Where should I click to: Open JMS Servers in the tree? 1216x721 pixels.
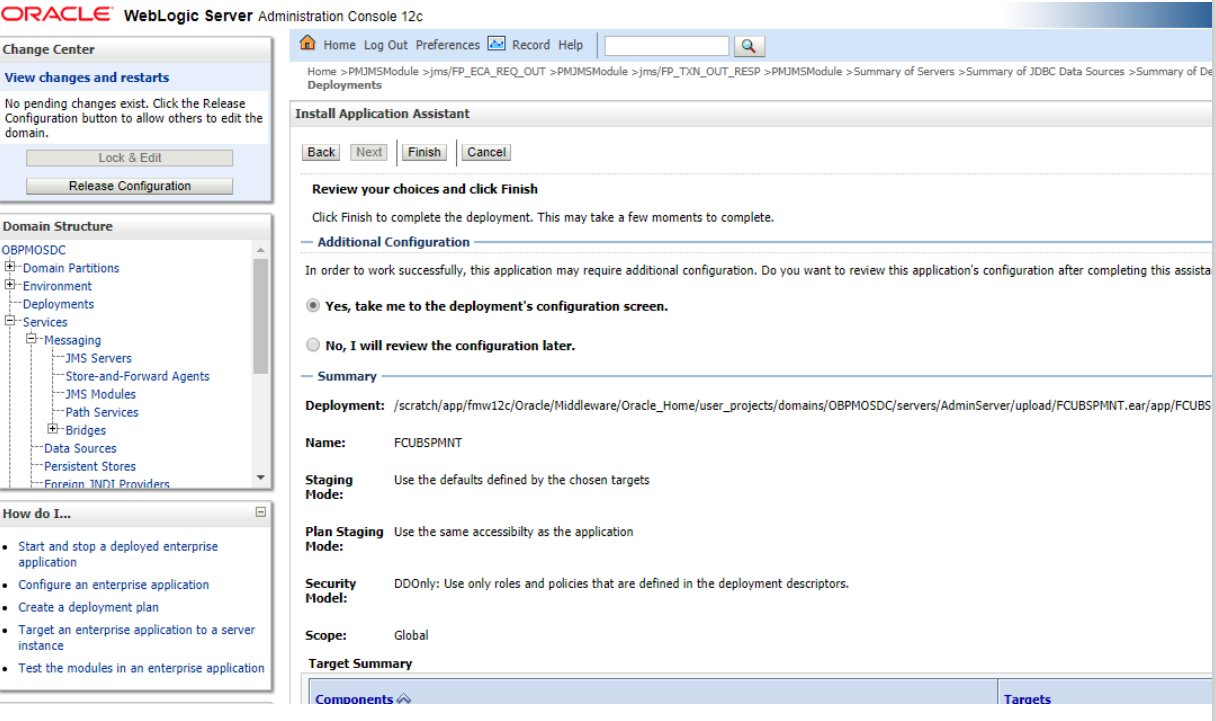98,358
